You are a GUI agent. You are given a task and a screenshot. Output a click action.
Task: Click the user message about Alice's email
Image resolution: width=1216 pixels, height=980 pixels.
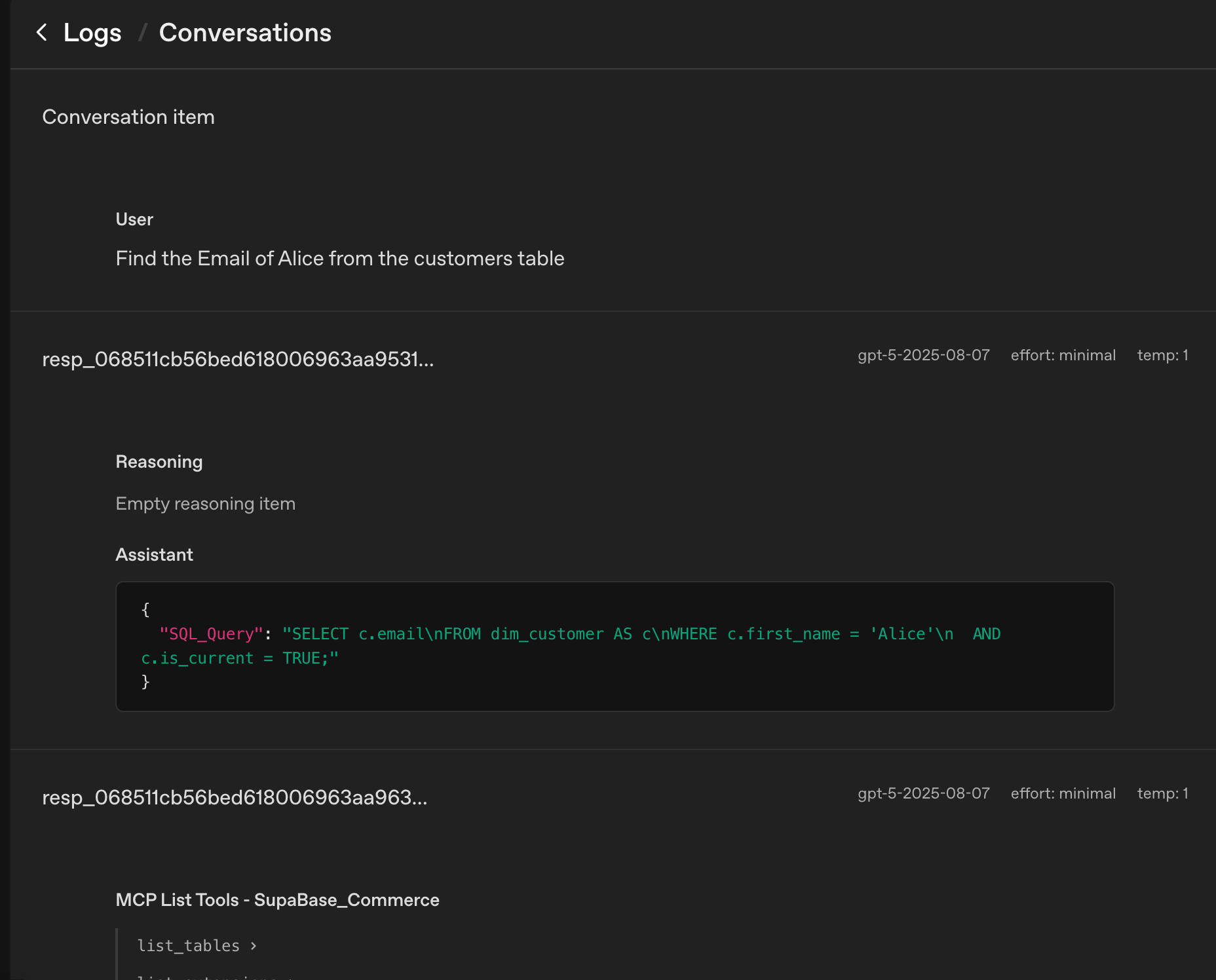340,258
